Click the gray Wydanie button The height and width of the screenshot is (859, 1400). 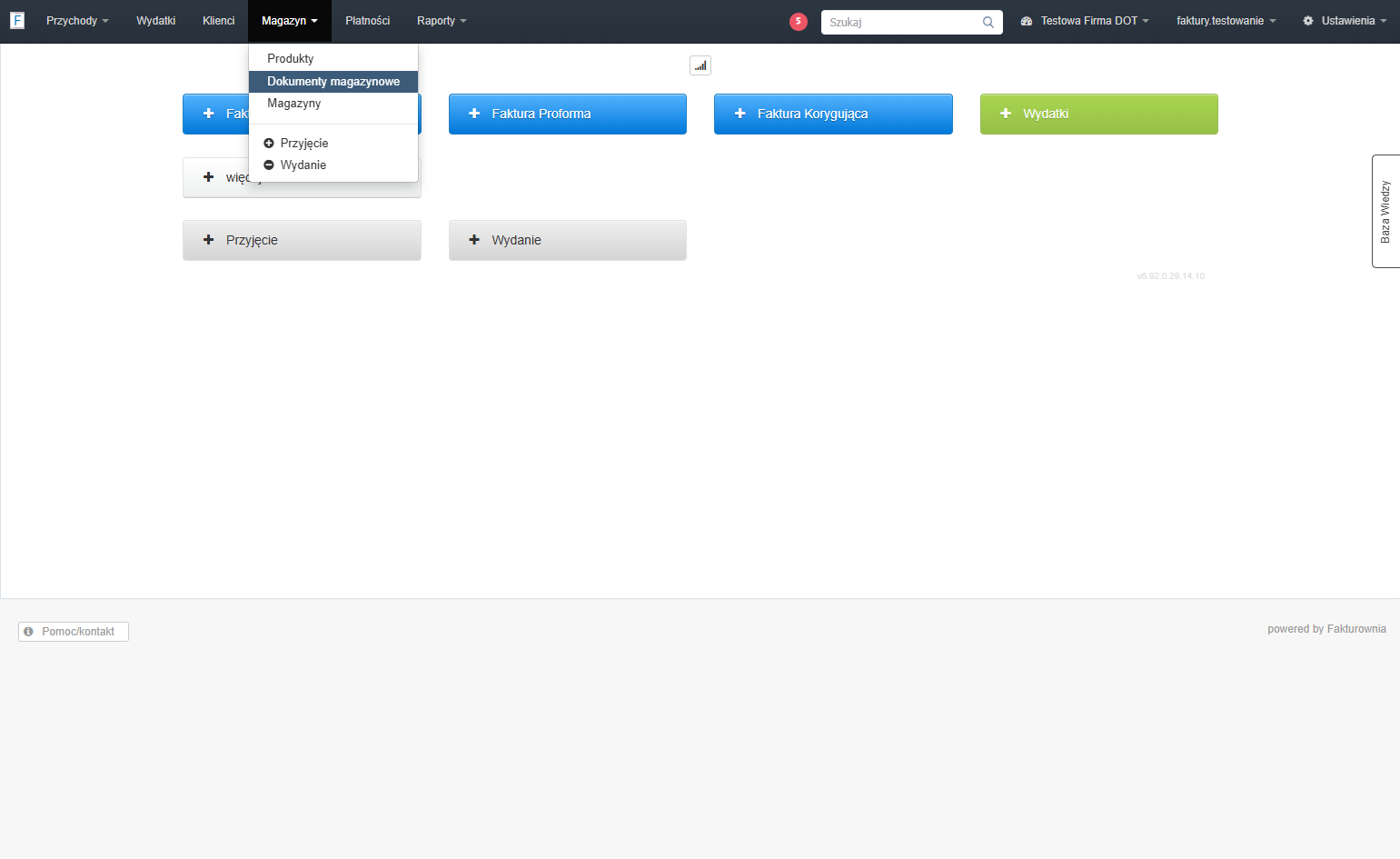pyautogui.click(x=568, y=240)
